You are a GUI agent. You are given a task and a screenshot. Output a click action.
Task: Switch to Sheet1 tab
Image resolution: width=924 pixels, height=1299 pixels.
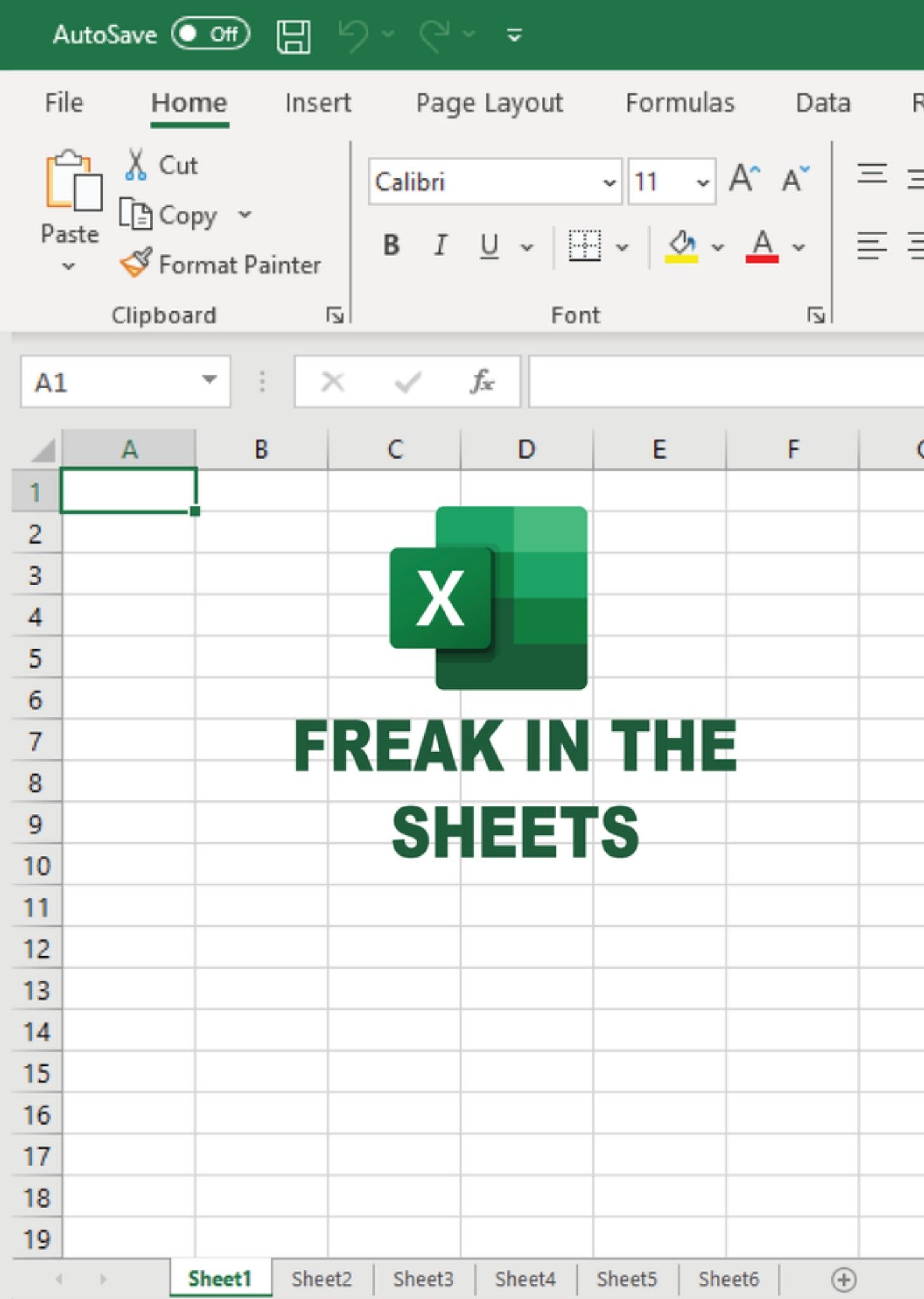point(220,1278)
